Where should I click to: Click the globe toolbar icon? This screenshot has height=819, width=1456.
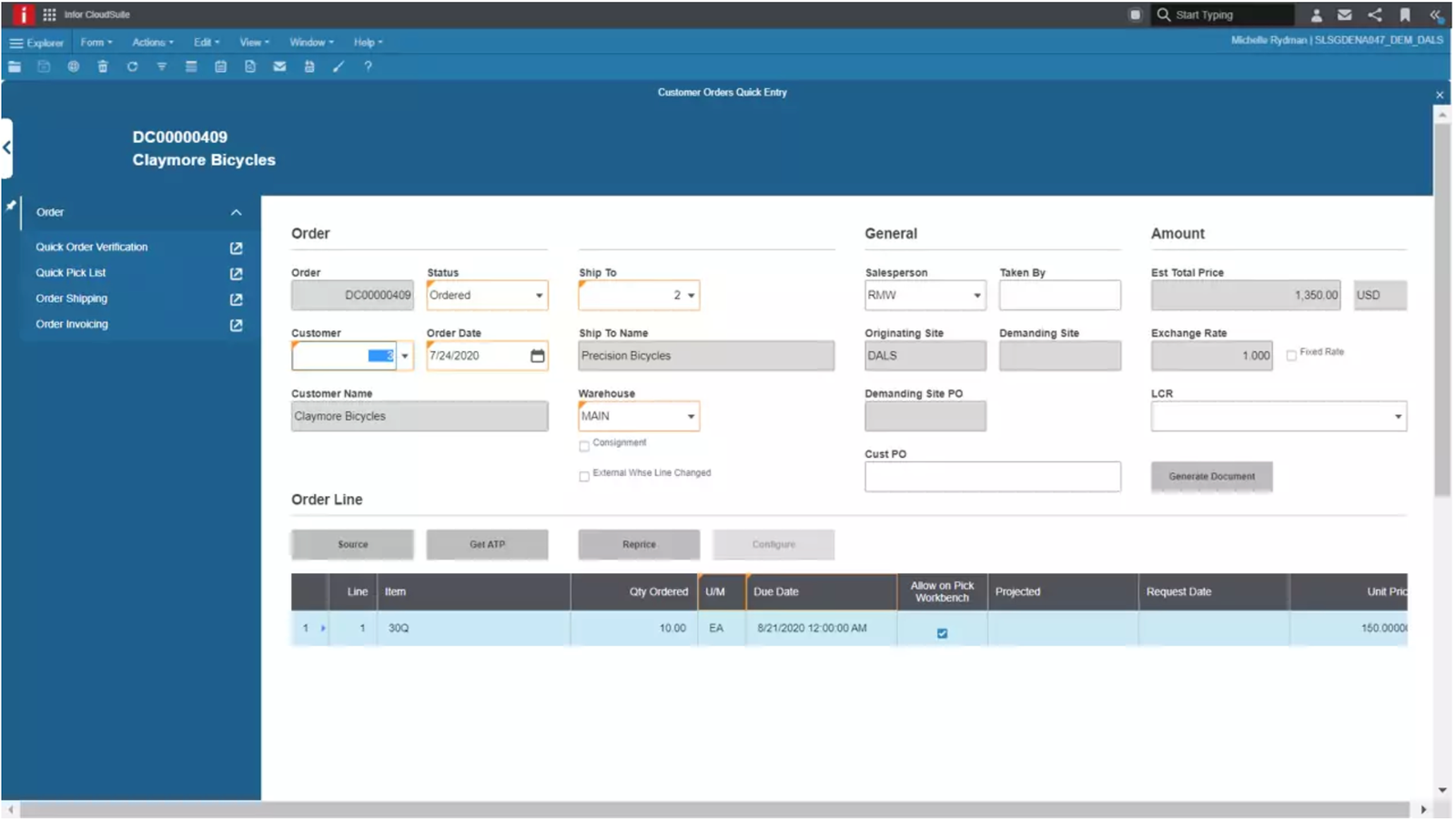tap(73, 66)
